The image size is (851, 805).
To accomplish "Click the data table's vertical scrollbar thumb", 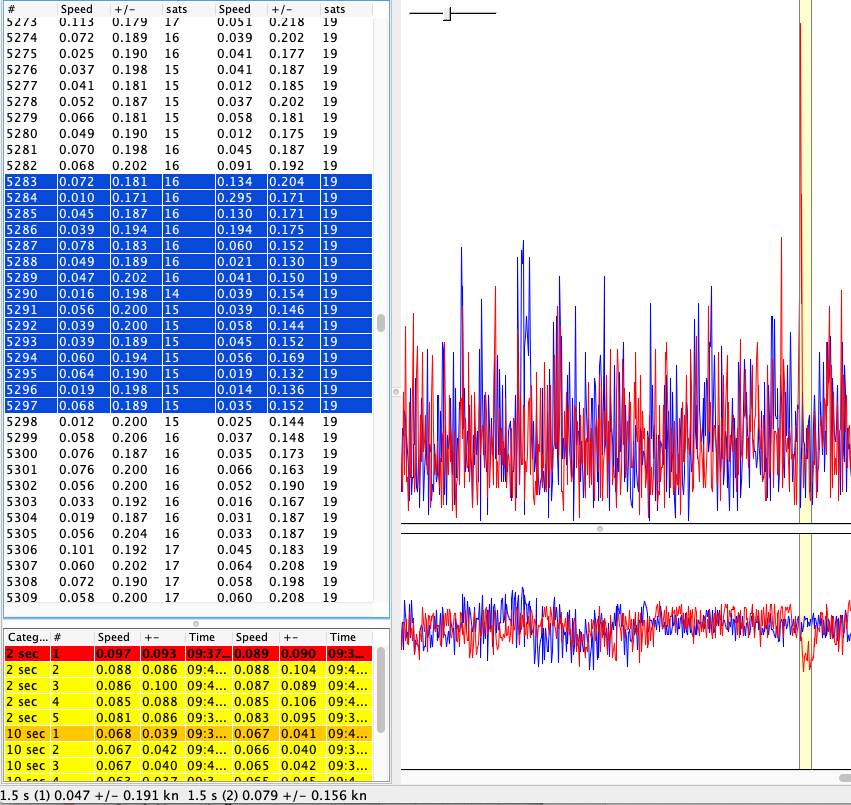I will [380, 323].
